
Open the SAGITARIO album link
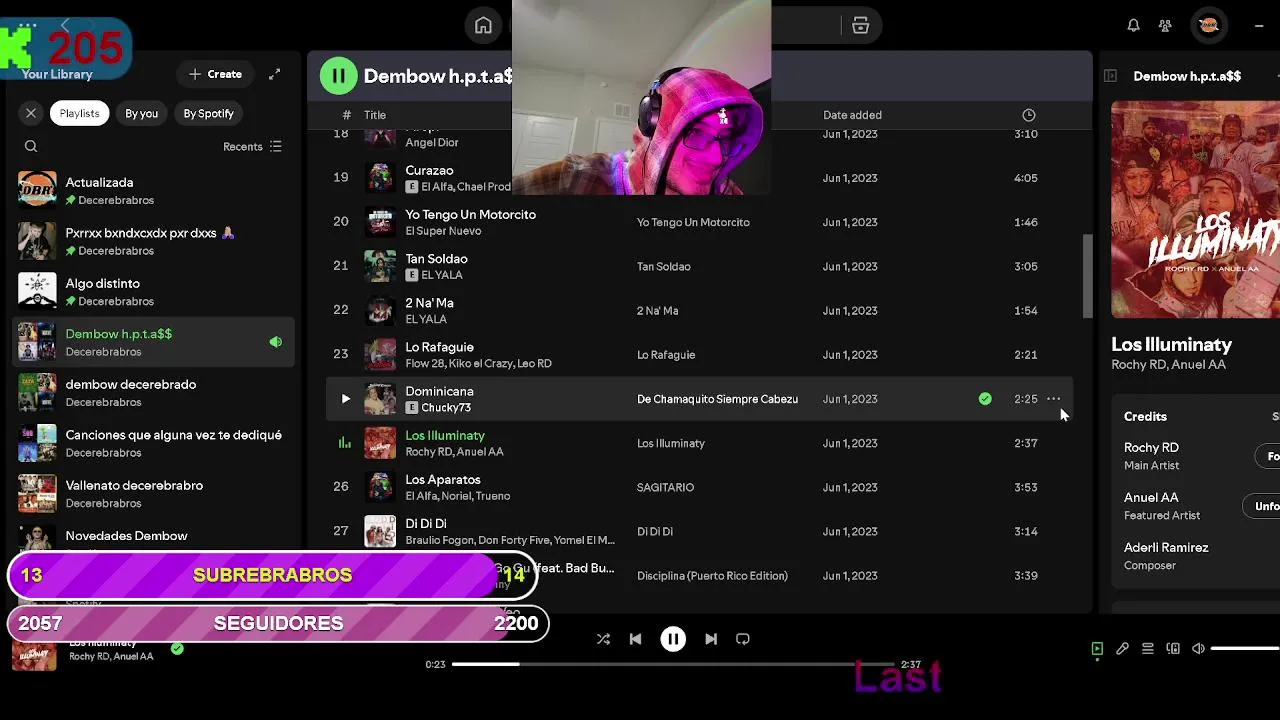(665, 487)
